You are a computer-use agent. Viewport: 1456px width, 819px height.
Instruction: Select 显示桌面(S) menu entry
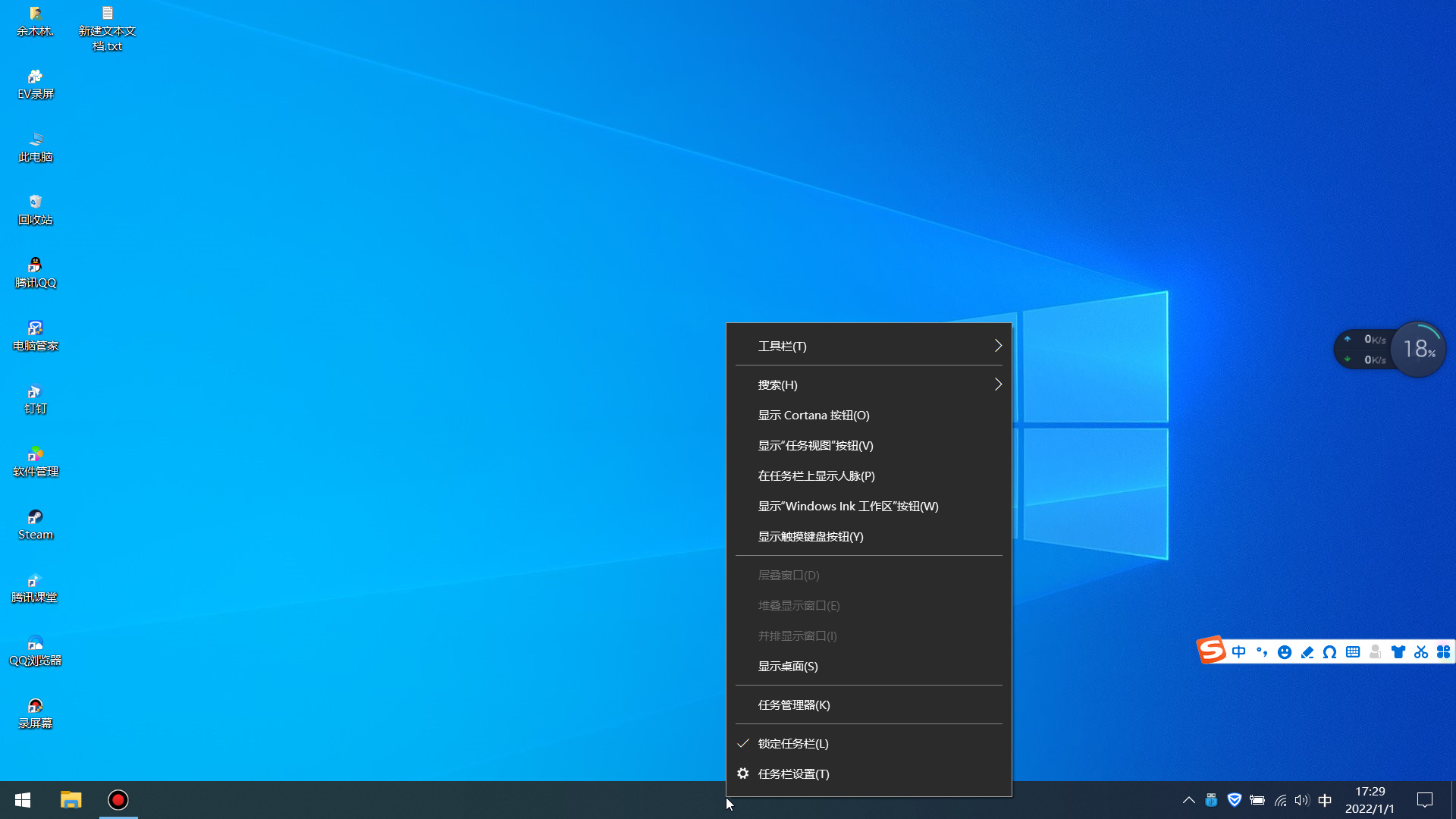pos(788,666)
